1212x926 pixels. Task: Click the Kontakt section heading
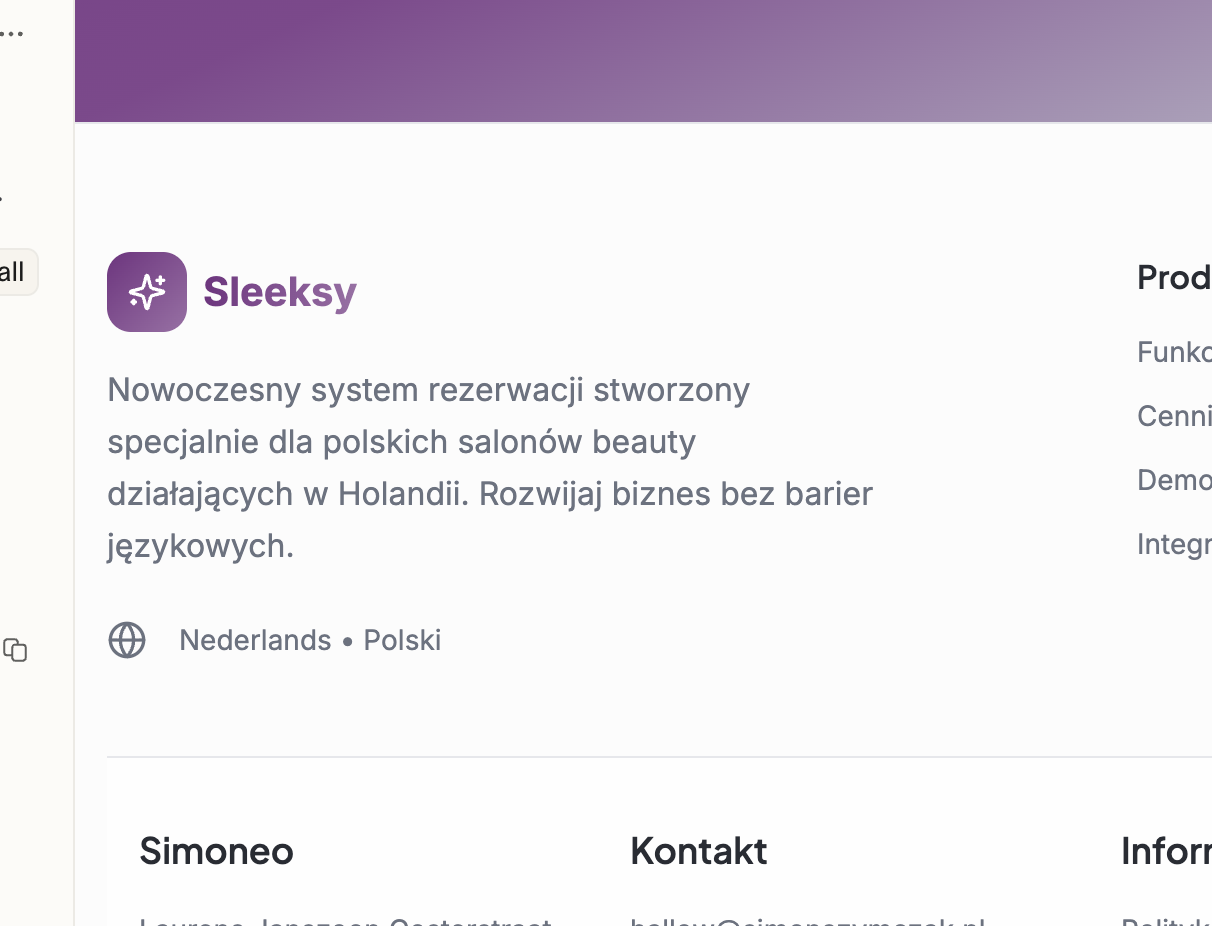coord(699,851)
